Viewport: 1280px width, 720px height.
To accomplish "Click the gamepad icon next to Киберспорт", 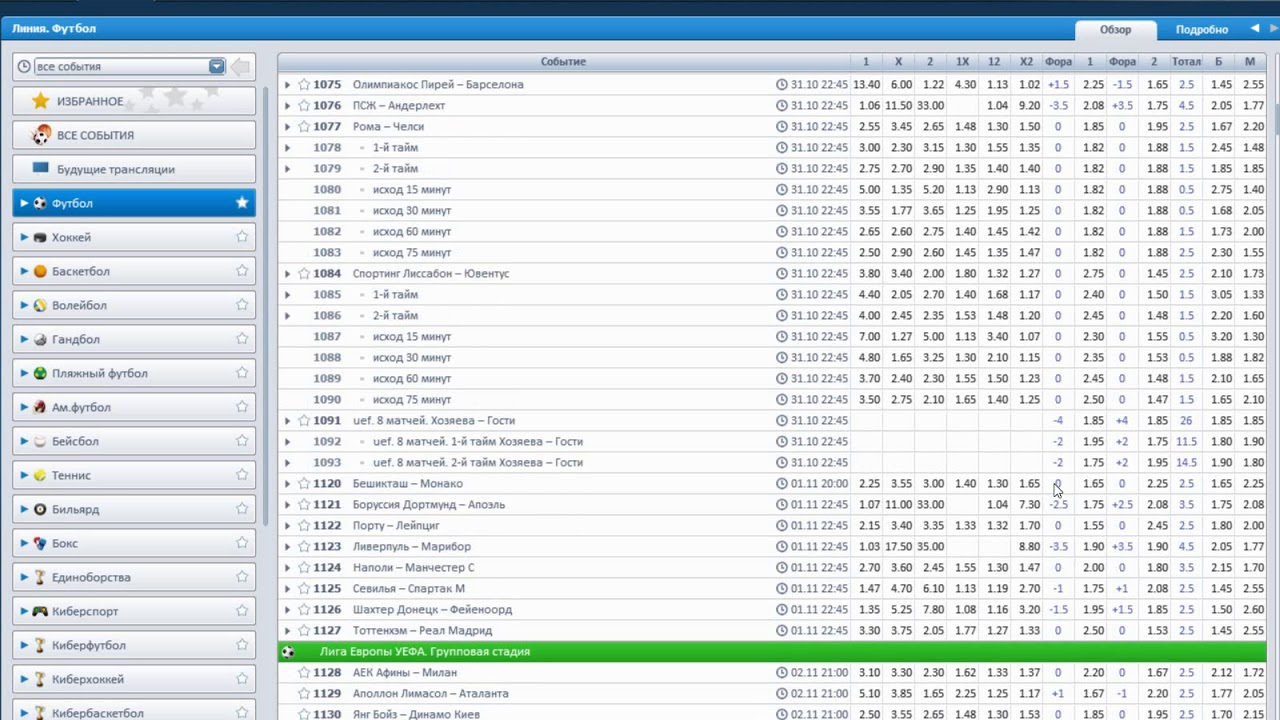I will (x=40, y=611).
